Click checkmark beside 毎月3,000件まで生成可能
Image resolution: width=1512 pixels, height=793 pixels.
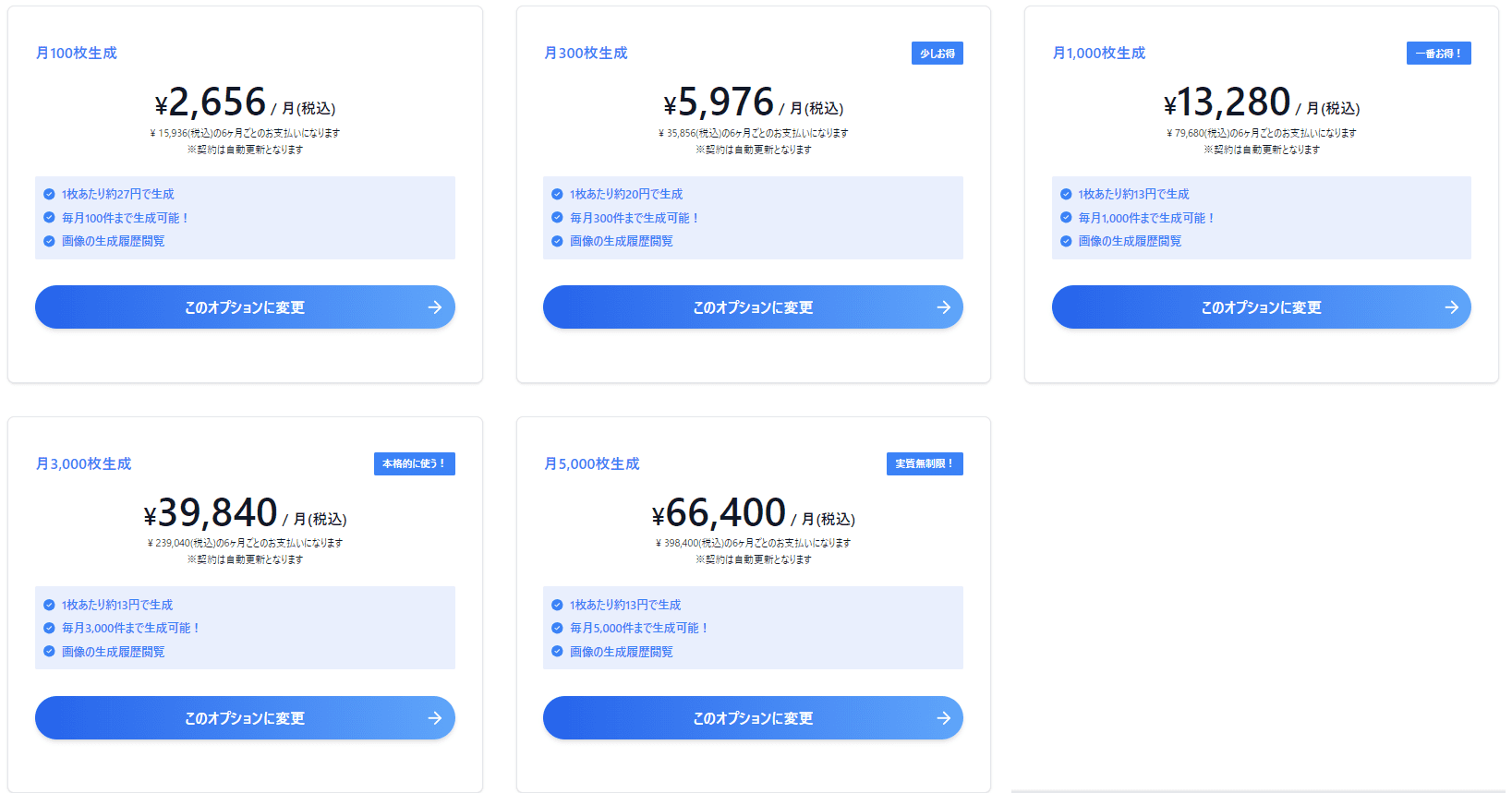49,628
